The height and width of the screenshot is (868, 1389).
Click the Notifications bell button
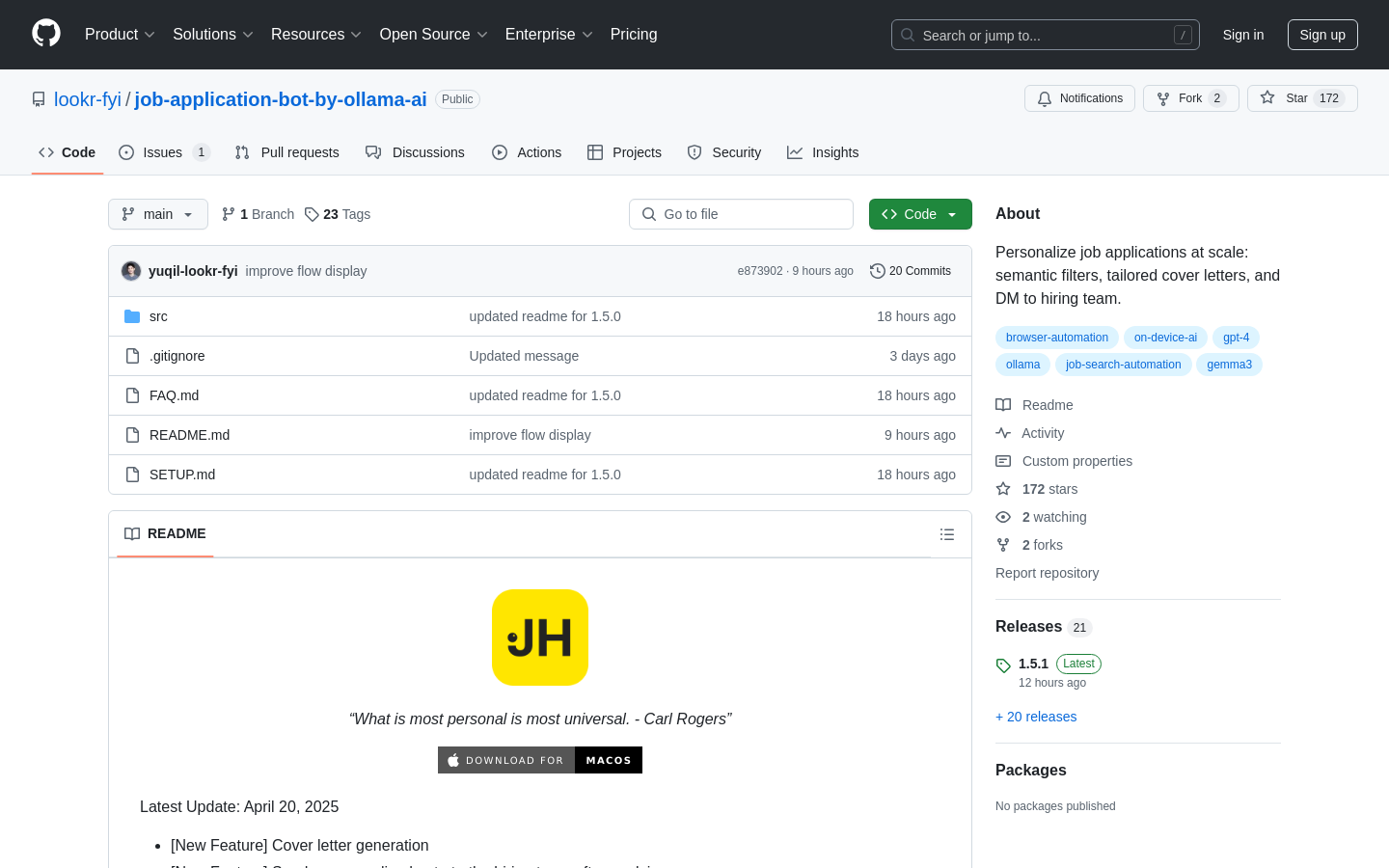click(1079, 98)
